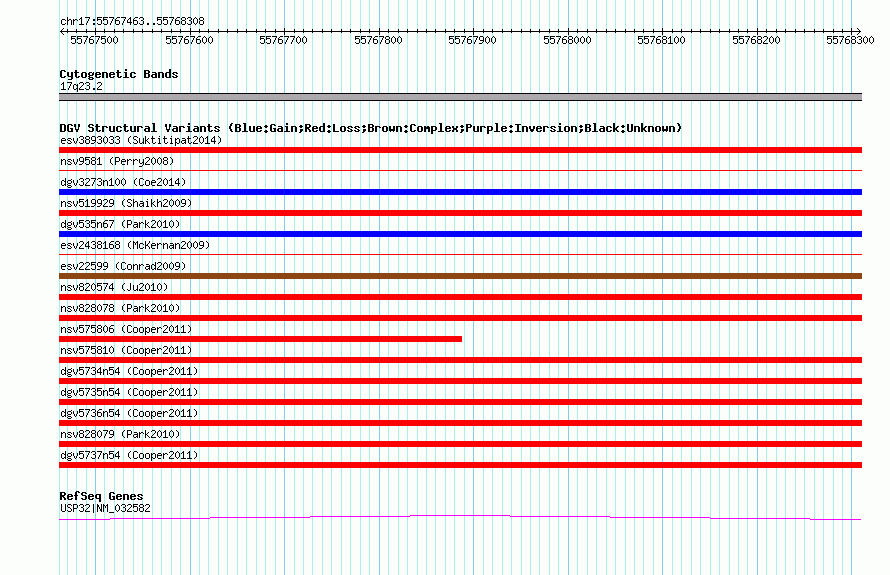Select the nsv820574 (Ju2010) label

pos(114,287)
